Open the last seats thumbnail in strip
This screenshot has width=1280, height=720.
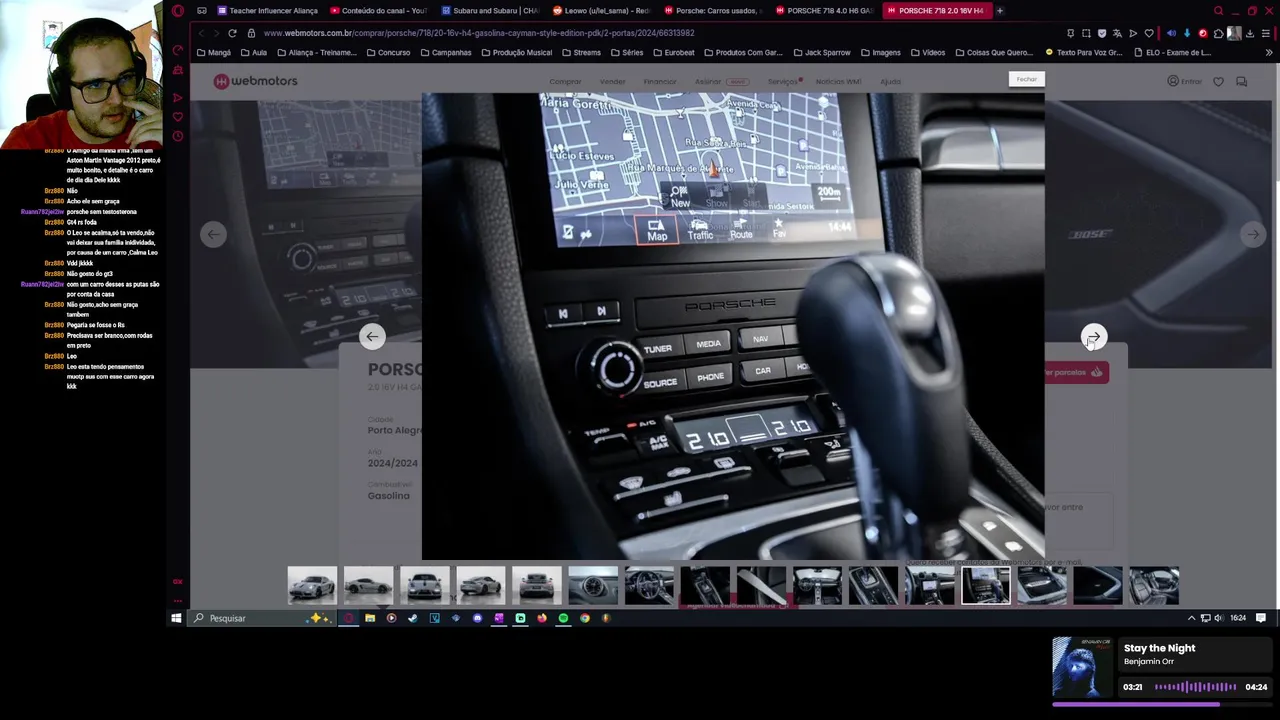pos(1154,586)
